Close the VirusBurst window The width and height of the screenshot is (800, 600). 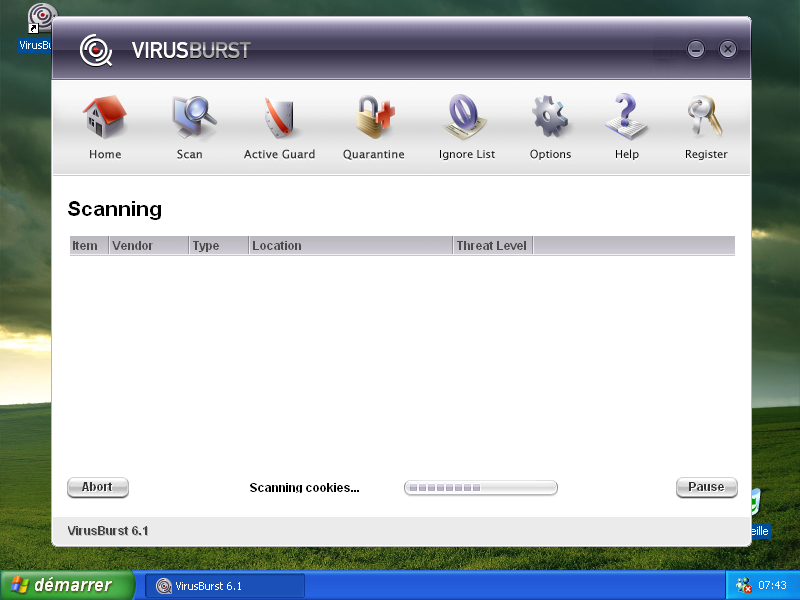click(x=728, y=49)
